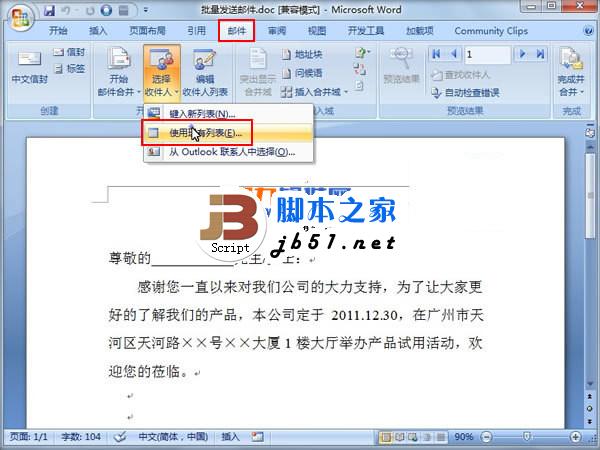The height and width of the screenshot is (450, 600).
Task: Select the 邮件 ribbon tab
Action: pos(236,31)
